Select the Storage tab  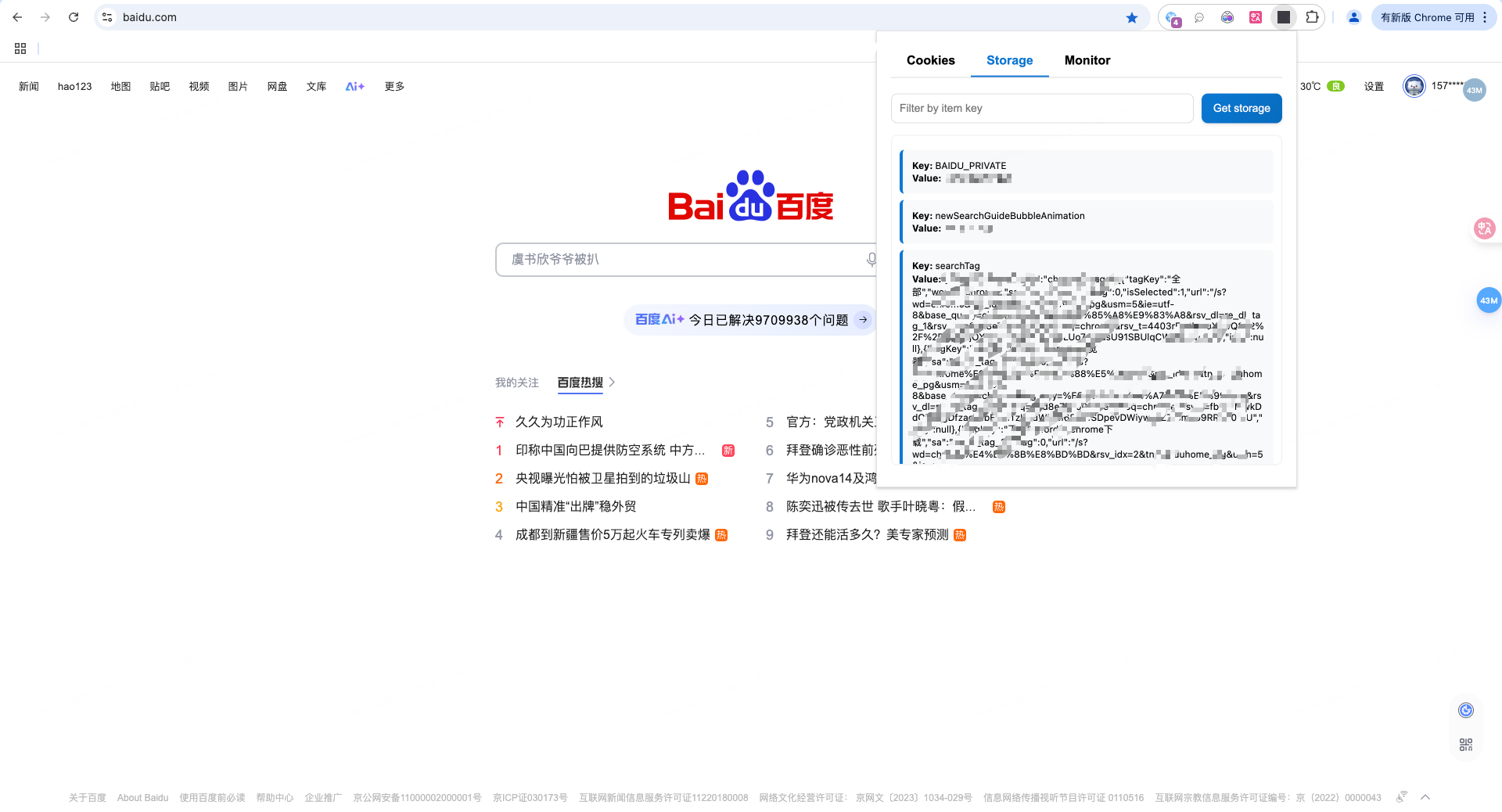click(x=1009, y=60)
